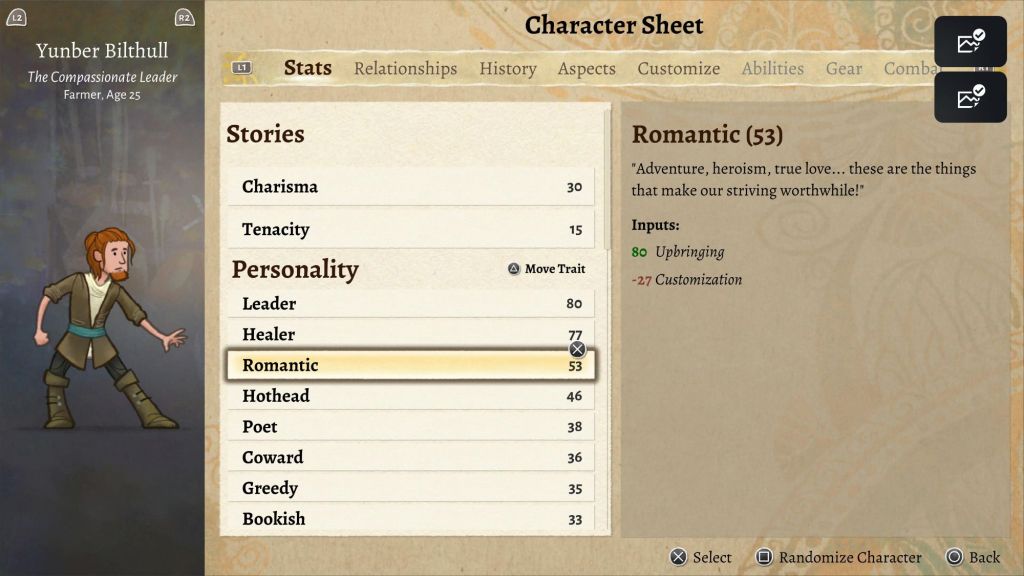Screen dimensions: 1024x576
Task: Select the Leader personality trait
Action: pyautogui.click(x=411, y=304)
